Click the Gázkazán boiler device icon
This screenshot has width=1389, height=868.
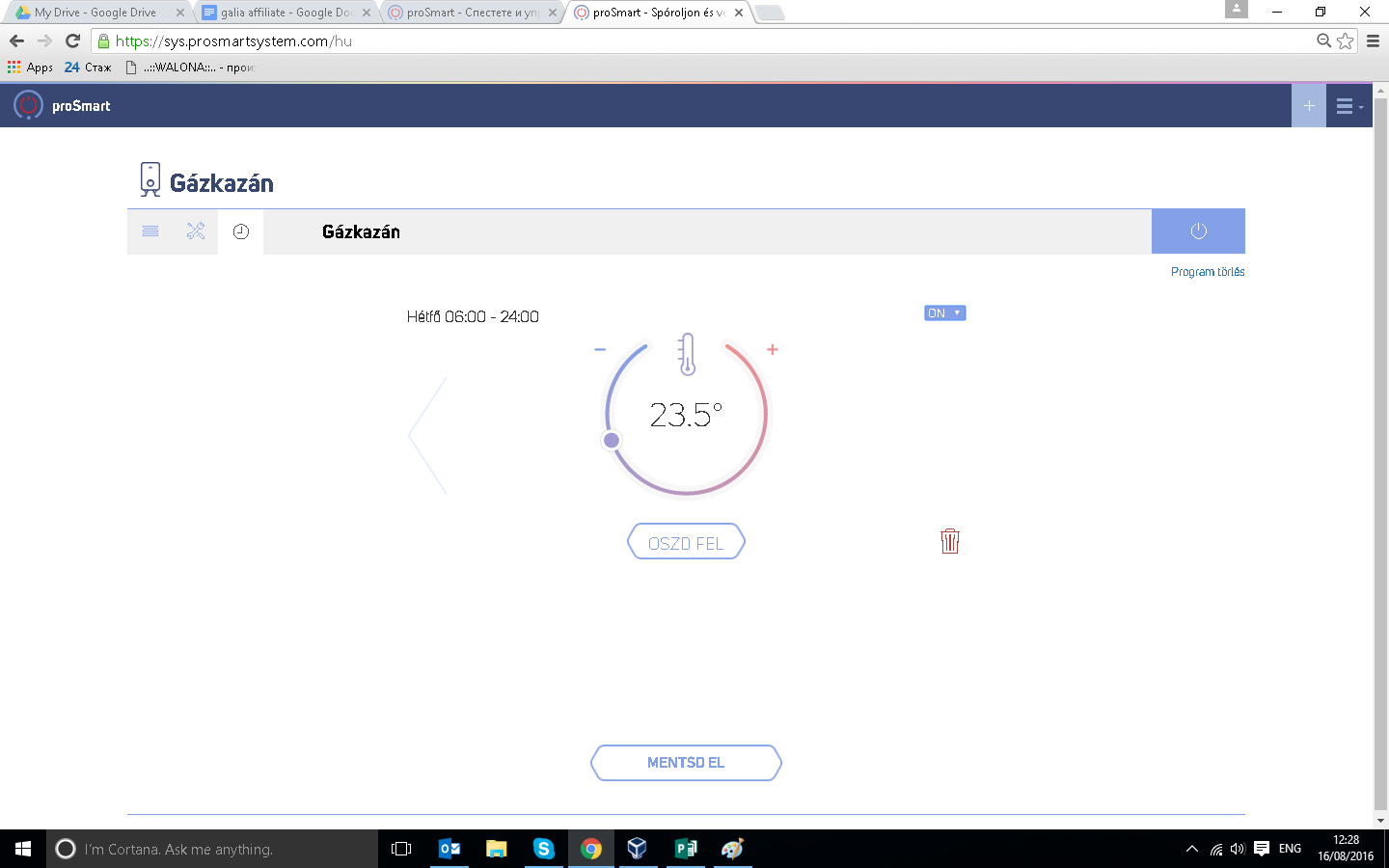click(x=150, y=179)
